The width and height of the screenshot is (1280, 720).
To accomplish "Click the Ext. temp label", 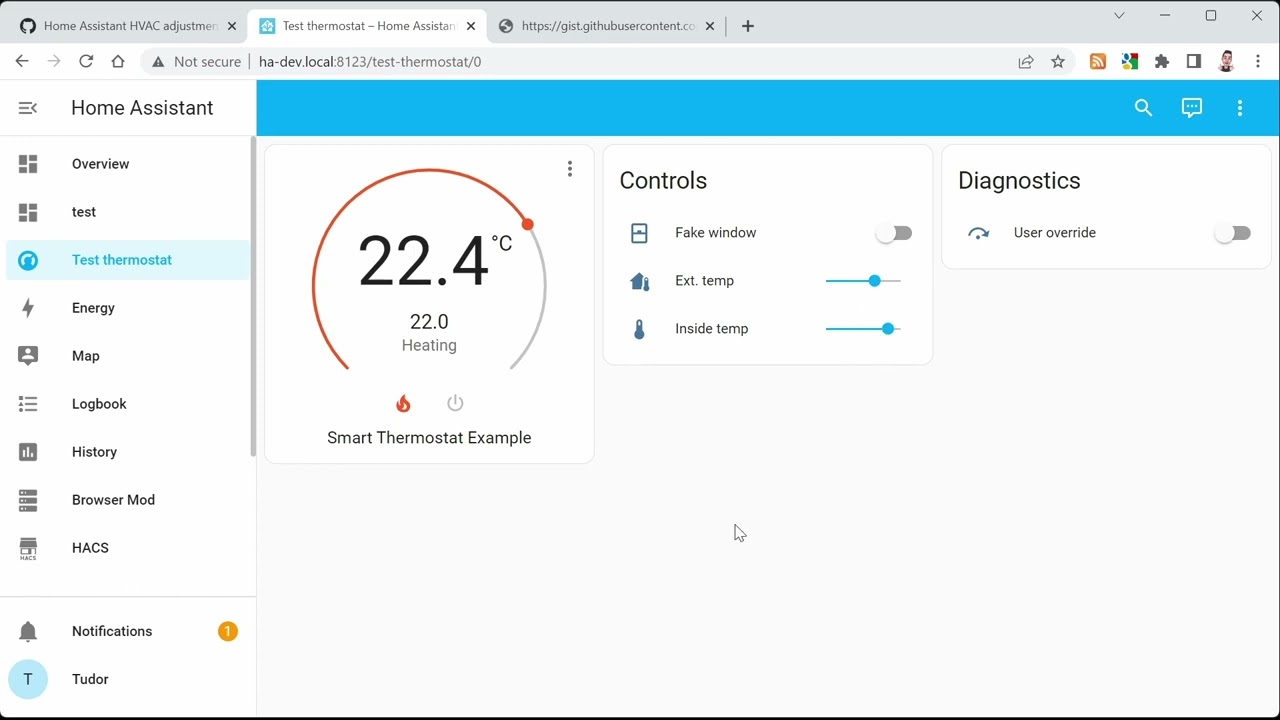I will [x=705, y=281].
